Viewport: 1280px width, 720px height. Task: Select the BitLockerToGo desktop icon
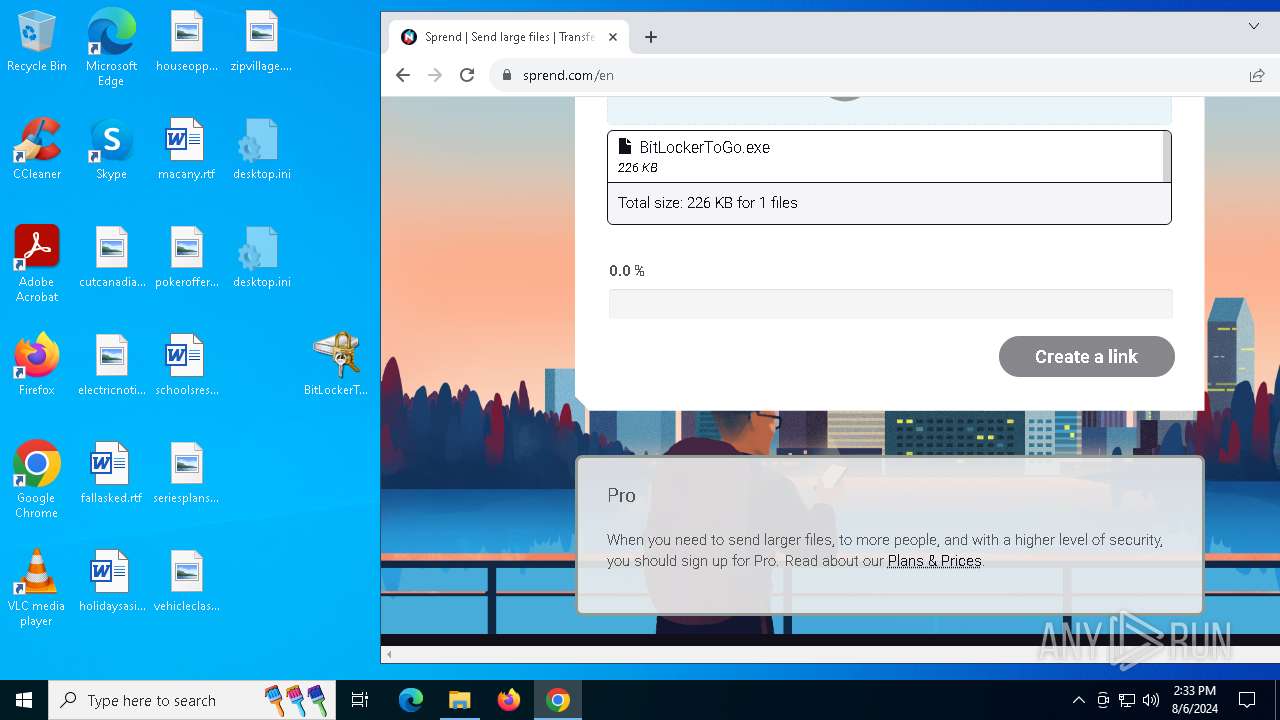point(336,363)
